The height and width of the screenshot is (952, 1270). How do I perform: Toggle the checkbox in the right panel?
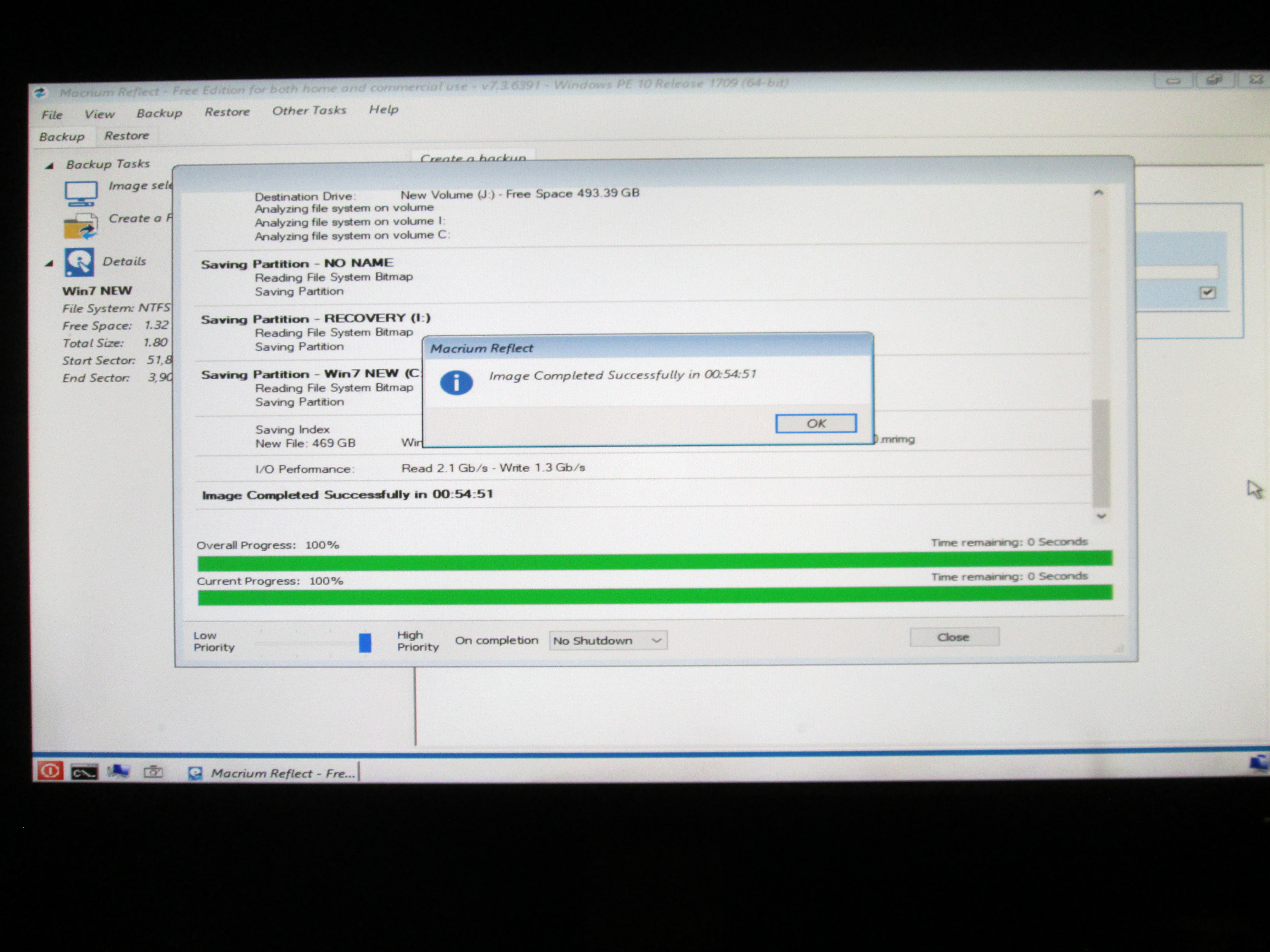point(1207,293)
